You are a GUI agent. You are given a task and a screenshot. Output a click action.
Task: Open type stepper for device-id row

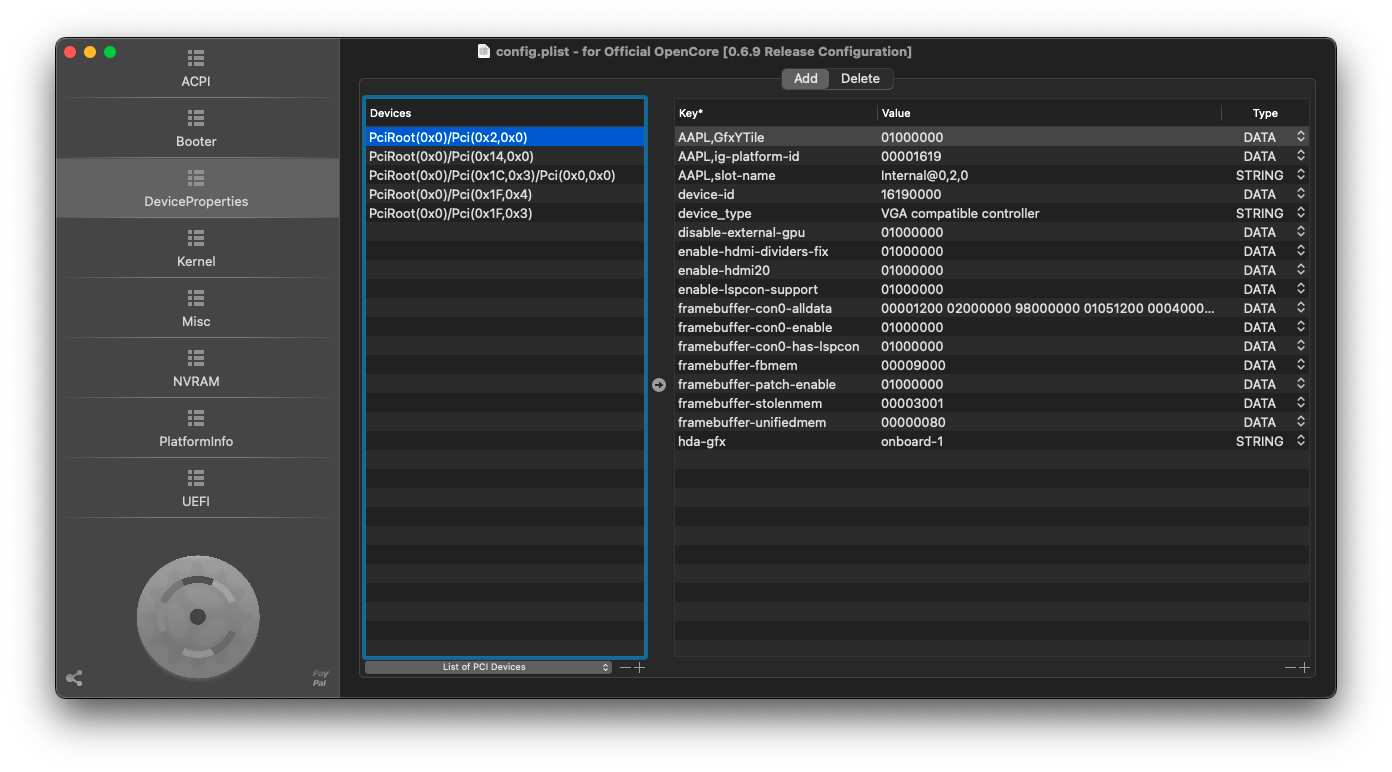pos(1300,194)
